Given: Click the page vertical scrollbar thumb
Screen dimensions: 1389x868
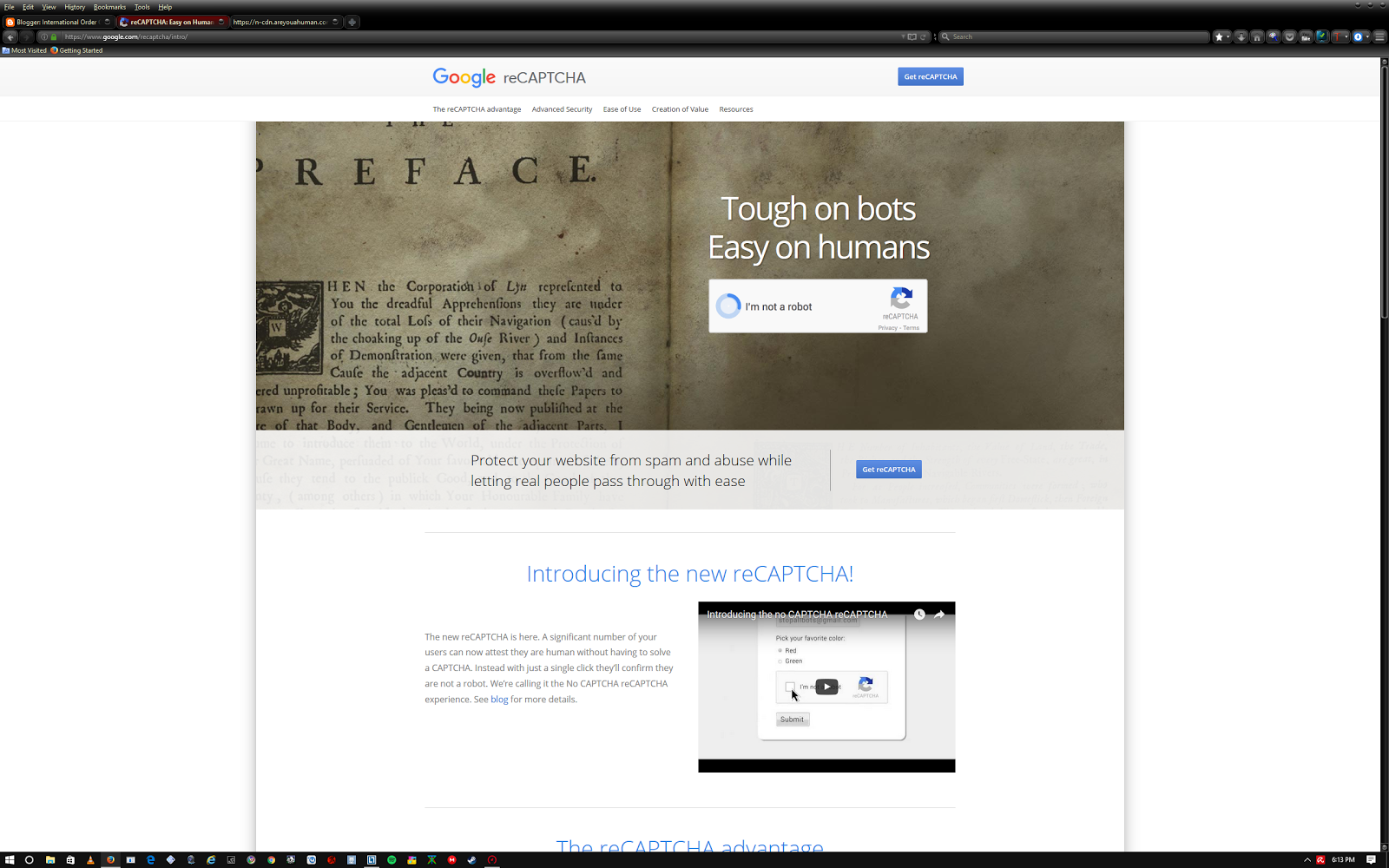Looking at the screenshot, I should 1385,191.
